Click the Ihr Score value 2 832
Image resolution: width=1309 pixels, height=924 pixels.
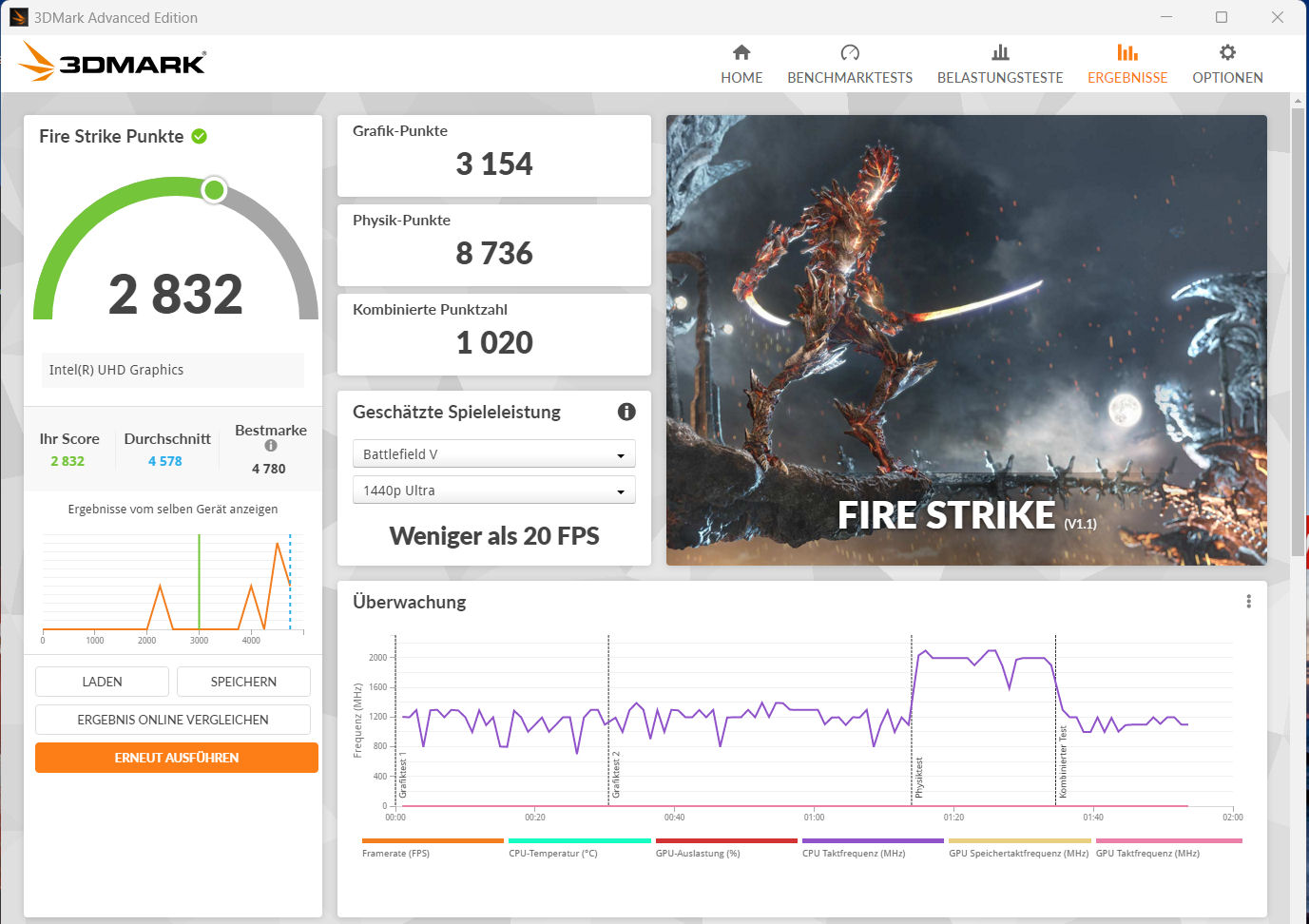coord(67,461)
